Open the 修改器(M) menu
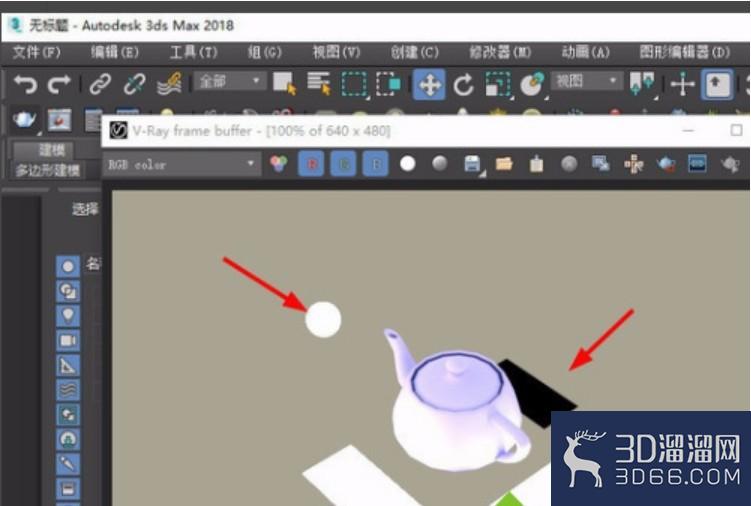This screenshot has height=506, width=751. point(500,52)
